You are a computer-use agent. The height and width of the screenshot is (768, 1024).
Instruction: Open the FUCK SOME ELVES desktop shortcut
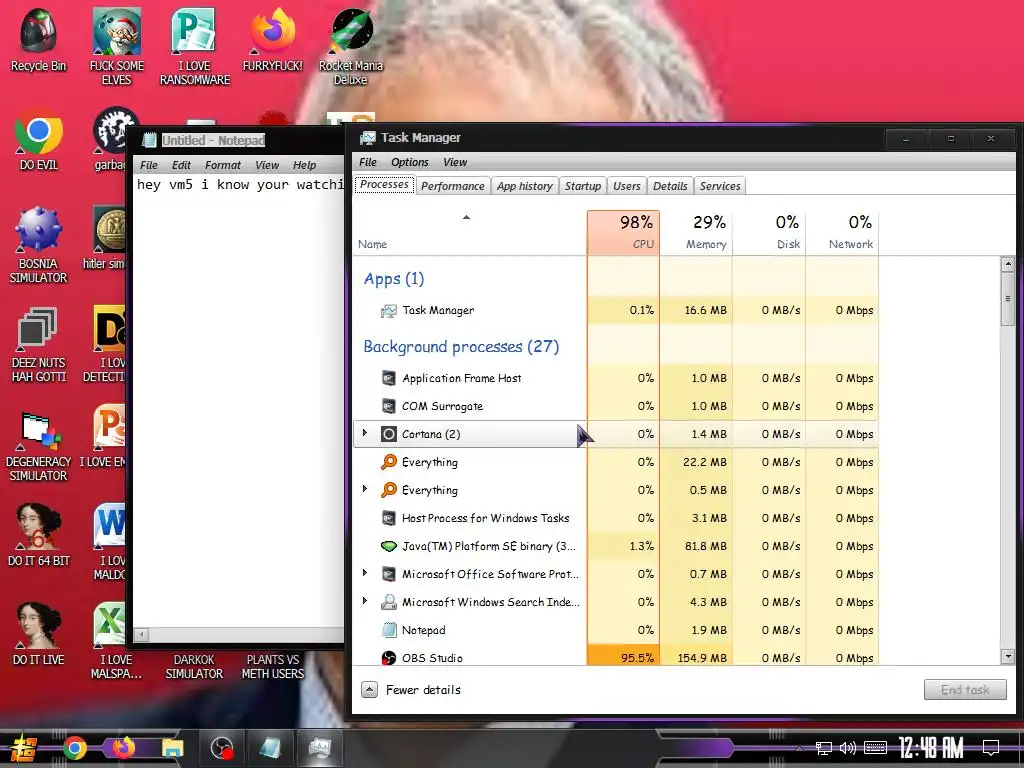[117, 46]
